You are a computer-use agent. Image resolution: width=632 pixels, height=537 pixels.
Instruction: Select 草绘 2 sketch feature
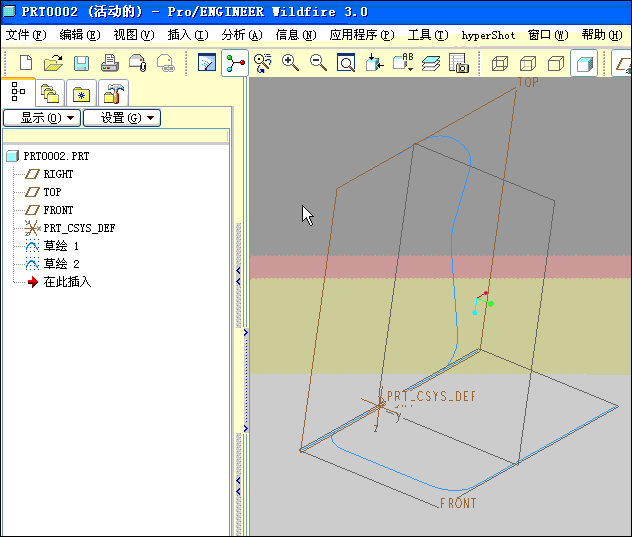point(52,264)
